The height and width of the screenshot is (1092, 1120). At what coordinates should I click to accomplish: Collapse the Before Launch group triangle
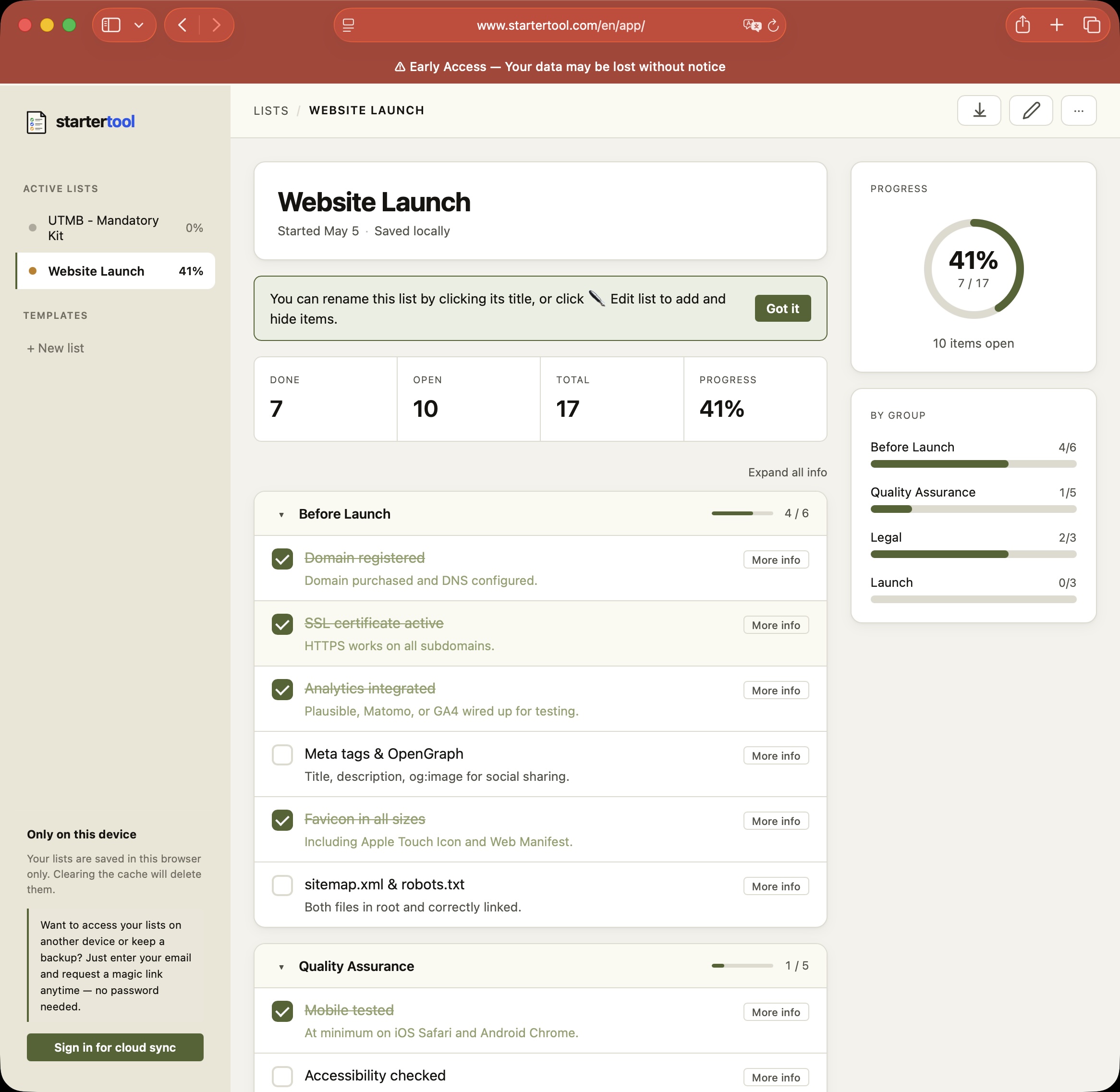pyautogui.click(x=281, y=515)
